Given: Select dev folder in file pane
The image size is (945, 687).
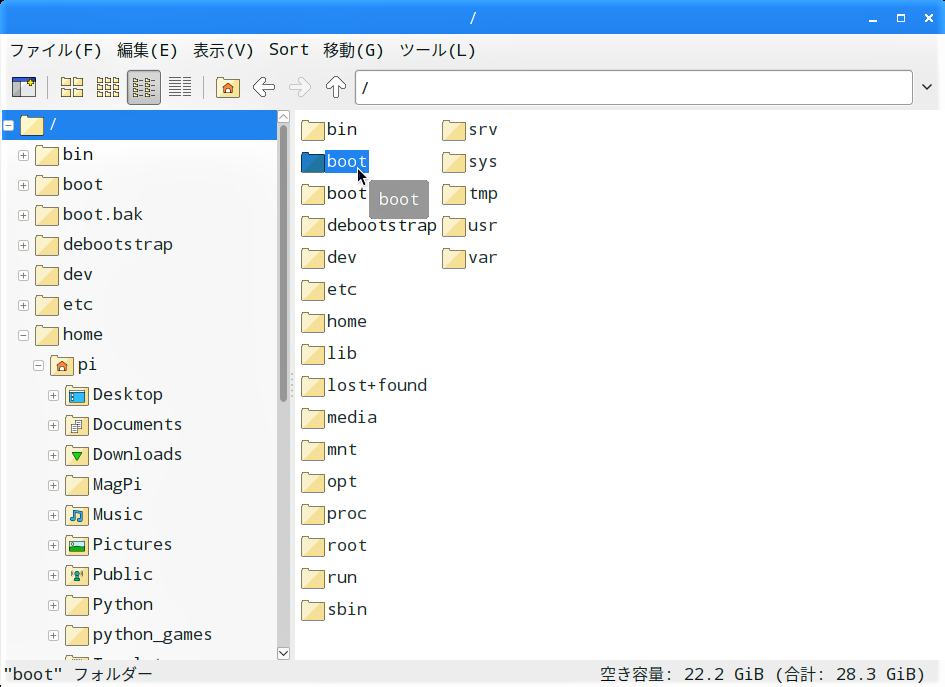Looking at the screenshot, I should 329,257.
